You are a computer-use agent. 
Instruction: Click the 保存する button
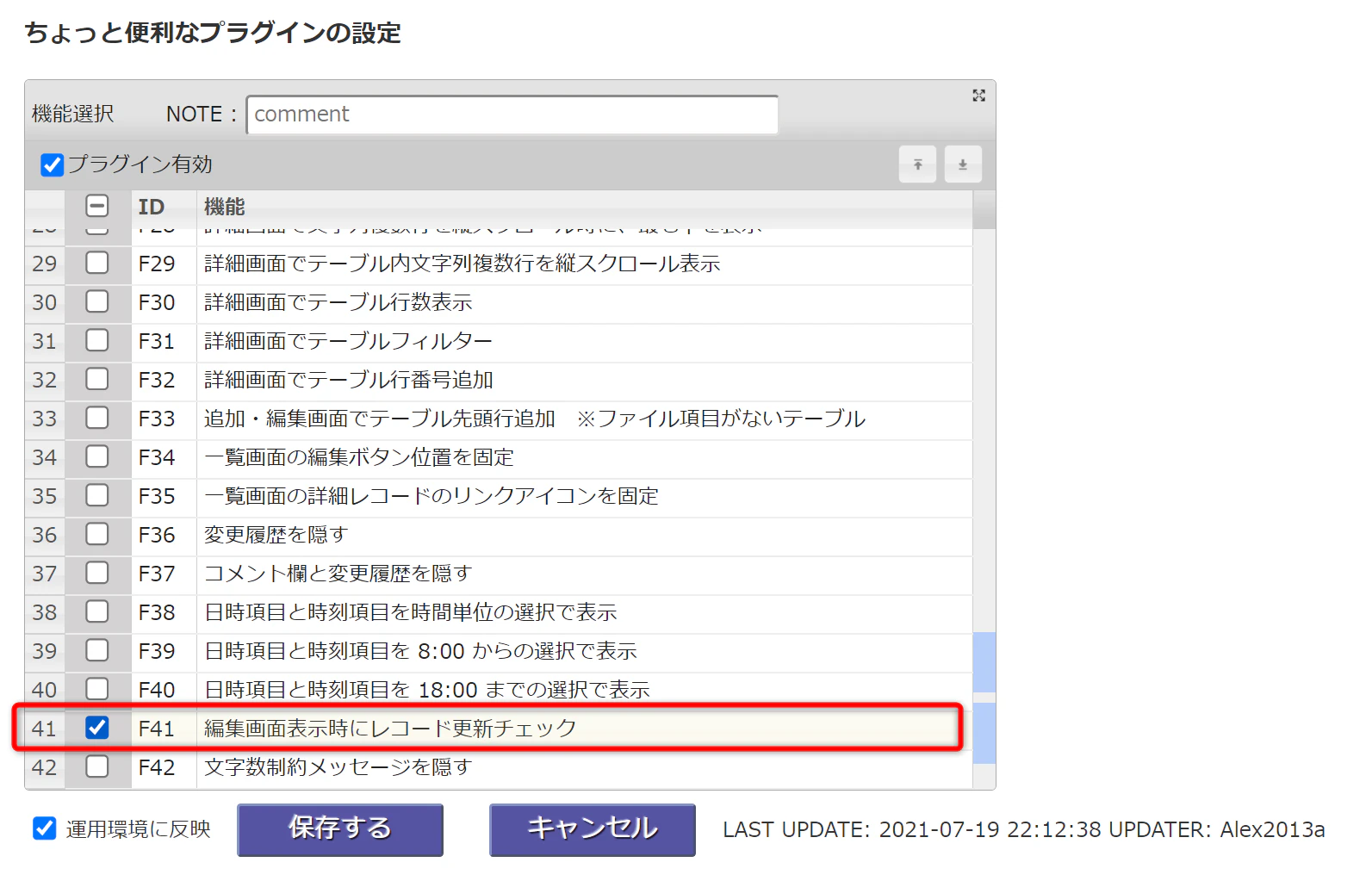[x=340, y=830]
